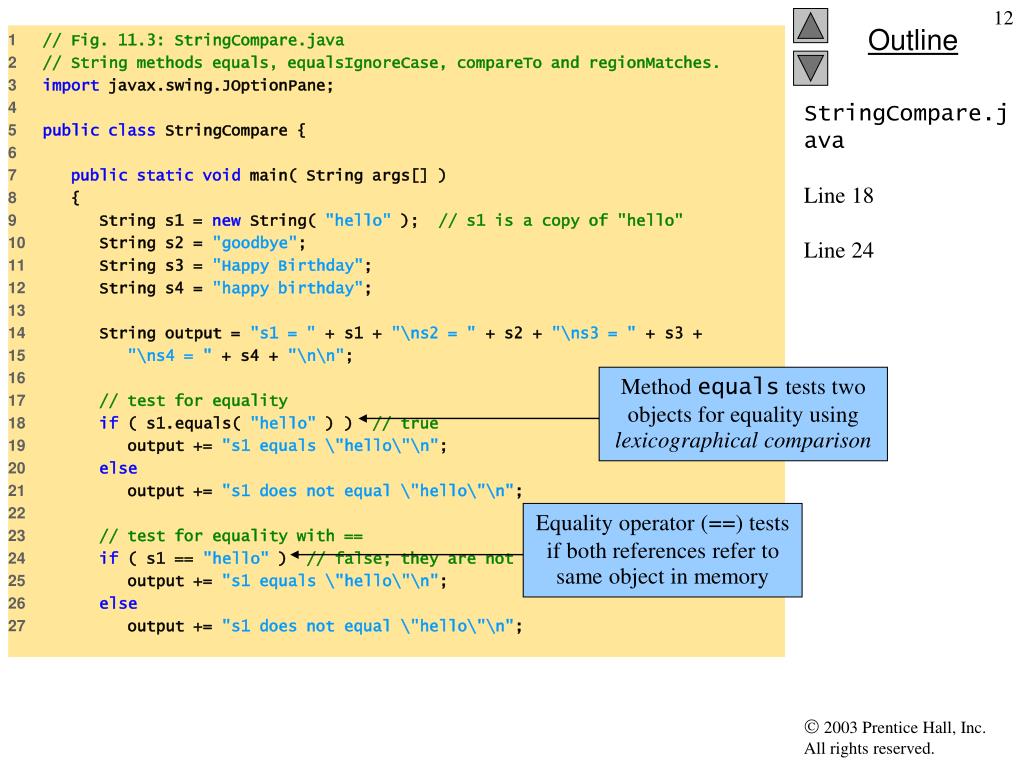Click the 'Equality operator (==) tests' callout
Viewport: 1024px width, 768px height.
tap(662, 550)
